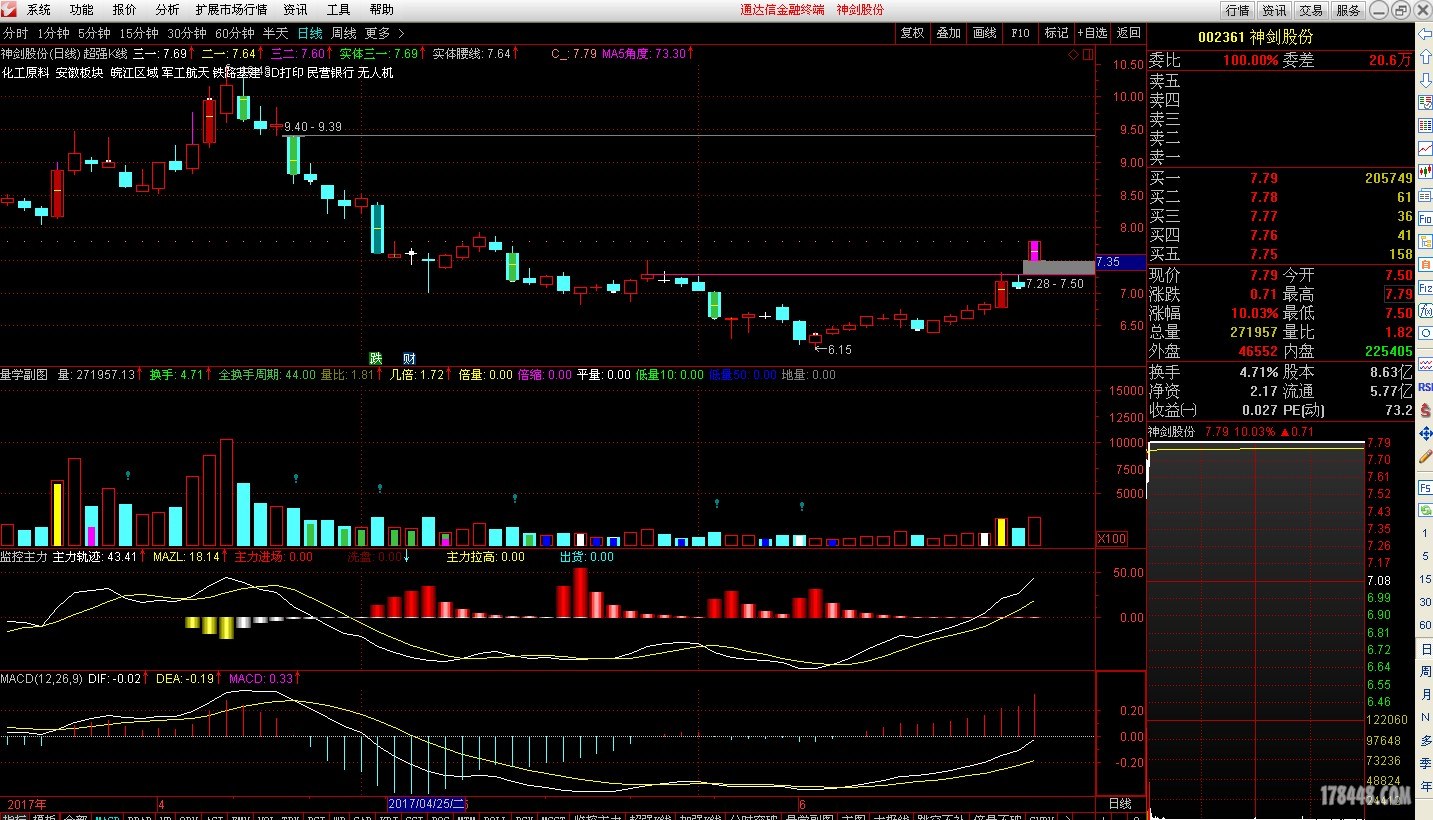Viewport: 1433px width, 820px height.
Task: Click the 交易 button at top right
Action: (1311, 10)
